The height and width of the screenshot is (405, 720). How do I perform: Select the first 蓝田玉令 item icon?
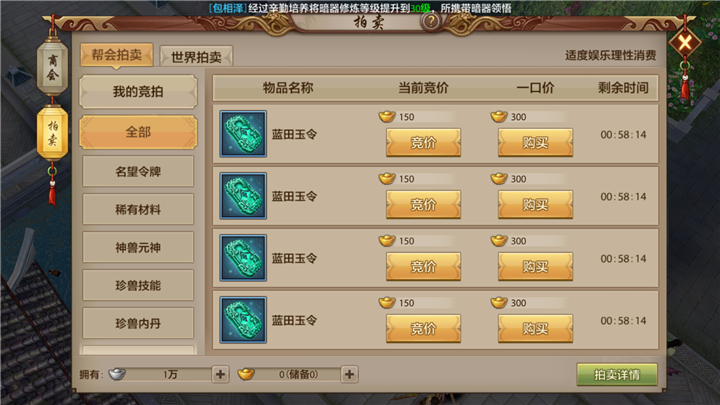pos(243,134)
